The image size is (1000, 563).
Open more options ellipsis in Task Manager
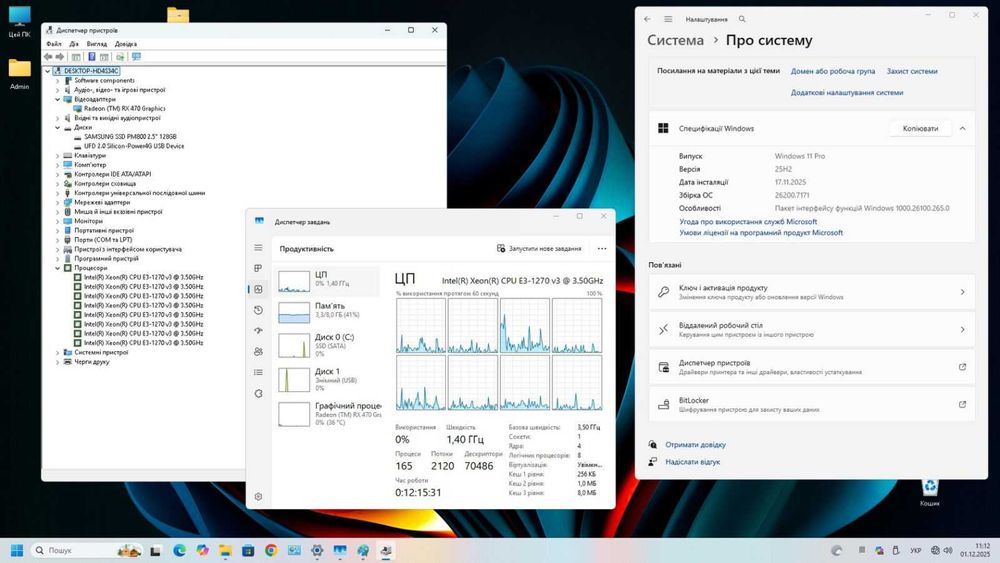[602, 249]
